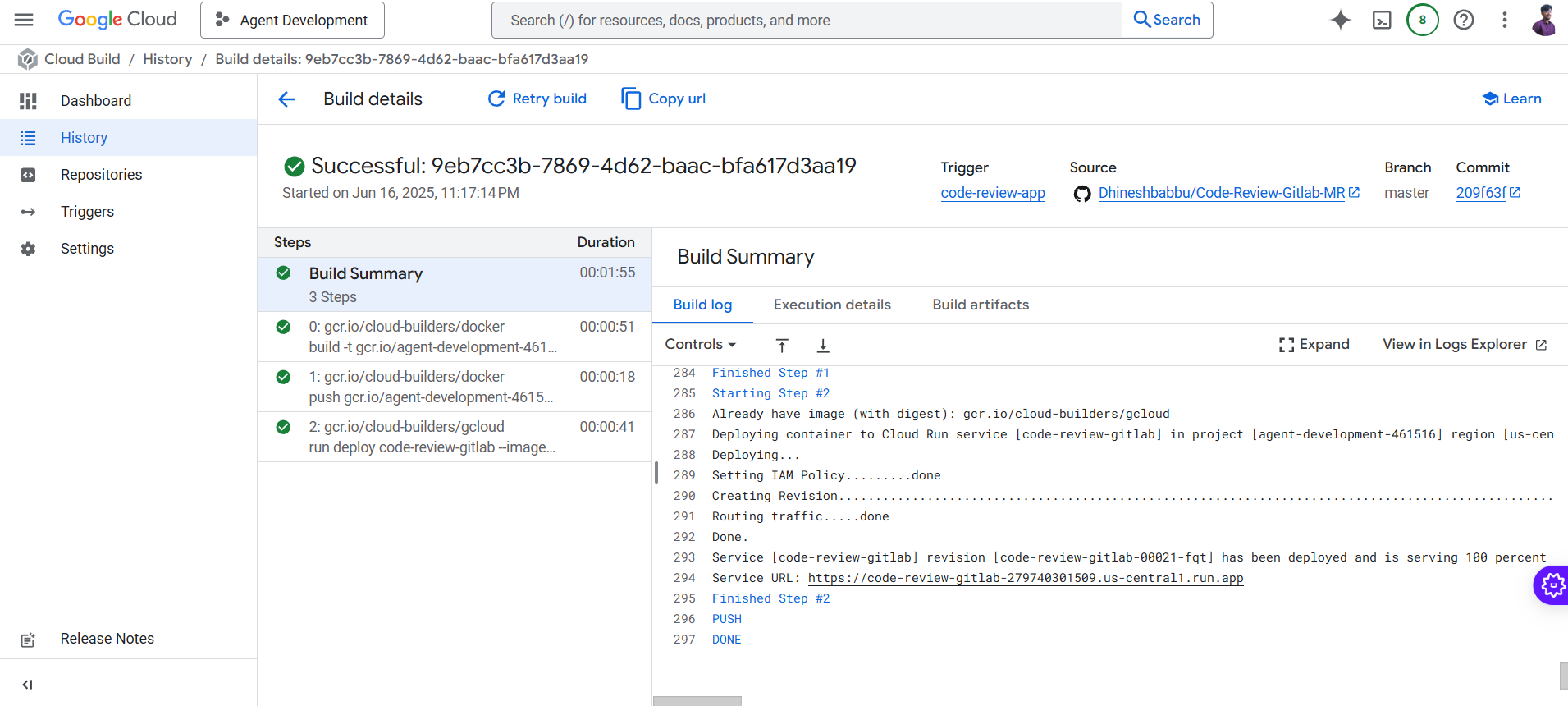Click the purple floating gear widget
This screenshot has height=706, width=1568.
pyautogui.click(x=1552, y=585)
